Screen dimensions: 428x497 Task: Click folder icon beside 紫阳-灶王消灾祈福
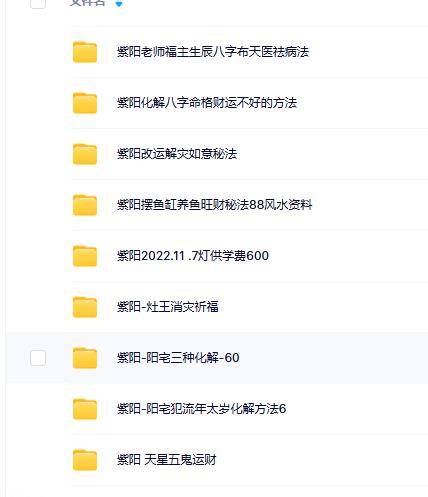point(85,307)
